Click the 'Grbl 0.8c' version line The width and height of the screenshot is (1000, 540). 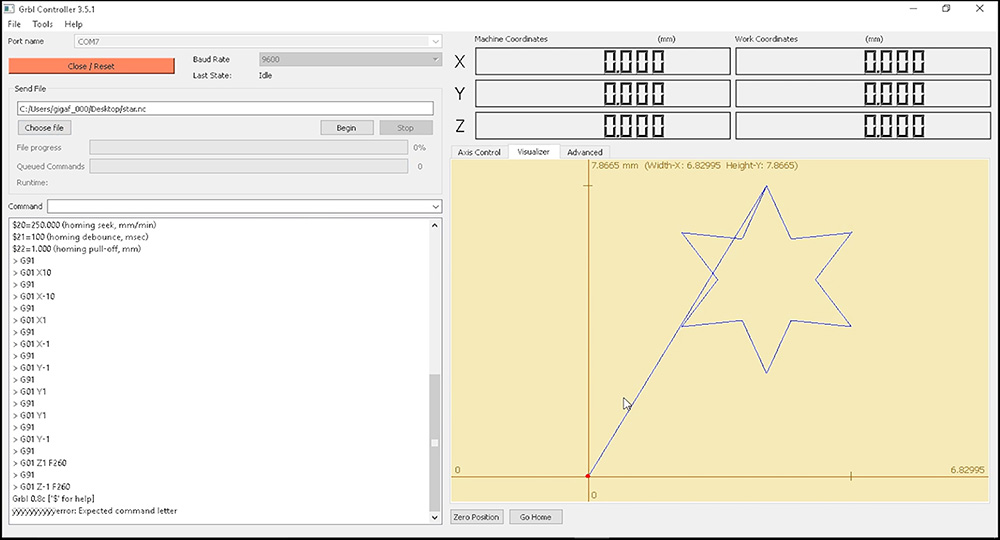click(x=54, y=499)
